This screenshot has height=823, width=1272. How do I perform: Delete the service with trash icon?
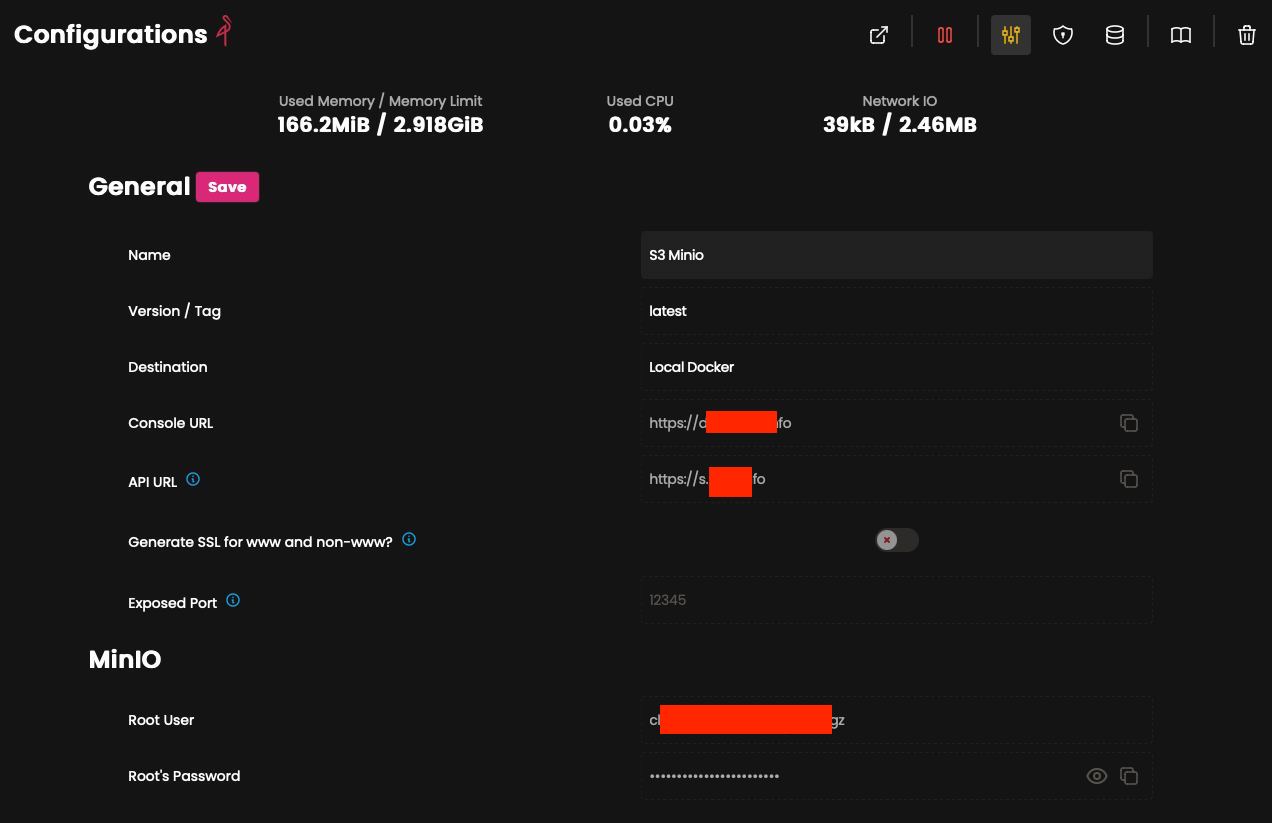pyautogui.click(x=1247, y=35)
